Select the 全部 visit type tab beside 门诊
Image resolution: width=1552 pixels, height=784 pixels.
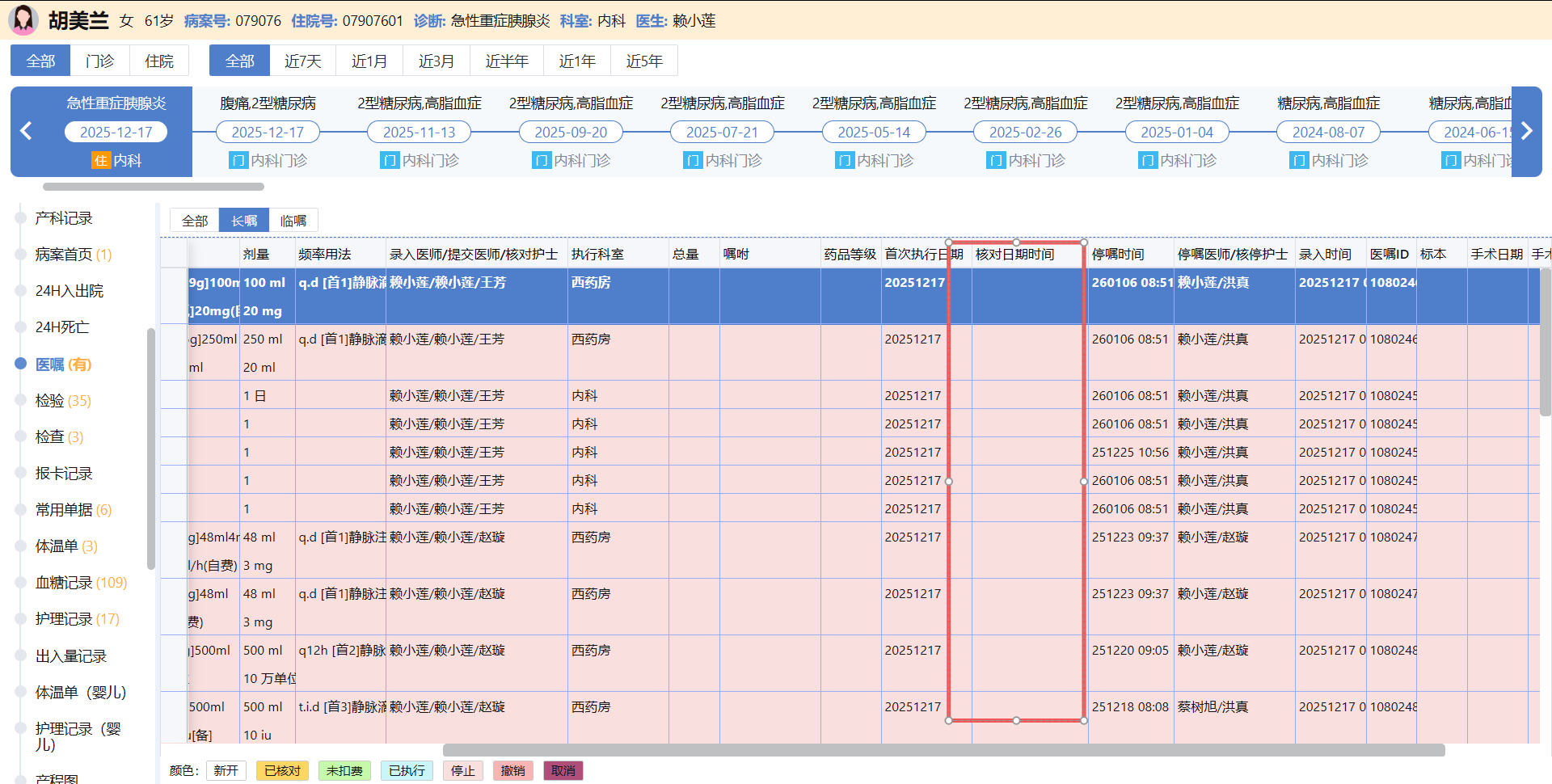[40, 61]
